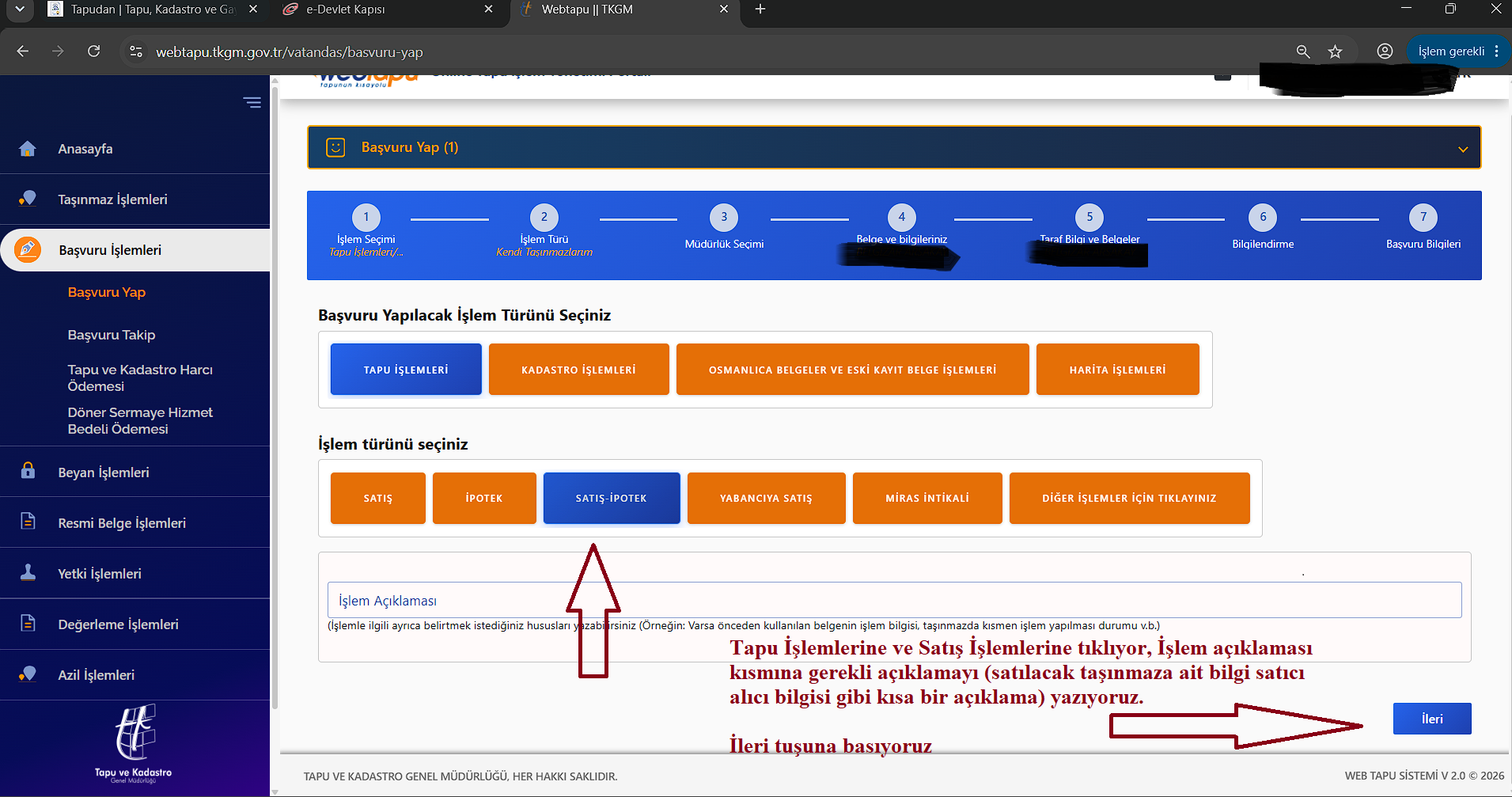Screen dimensions: 1512x797
Task: Switch to the Tapudan | Tapu, Kadastro tab
Action: [x=153, y=9]
